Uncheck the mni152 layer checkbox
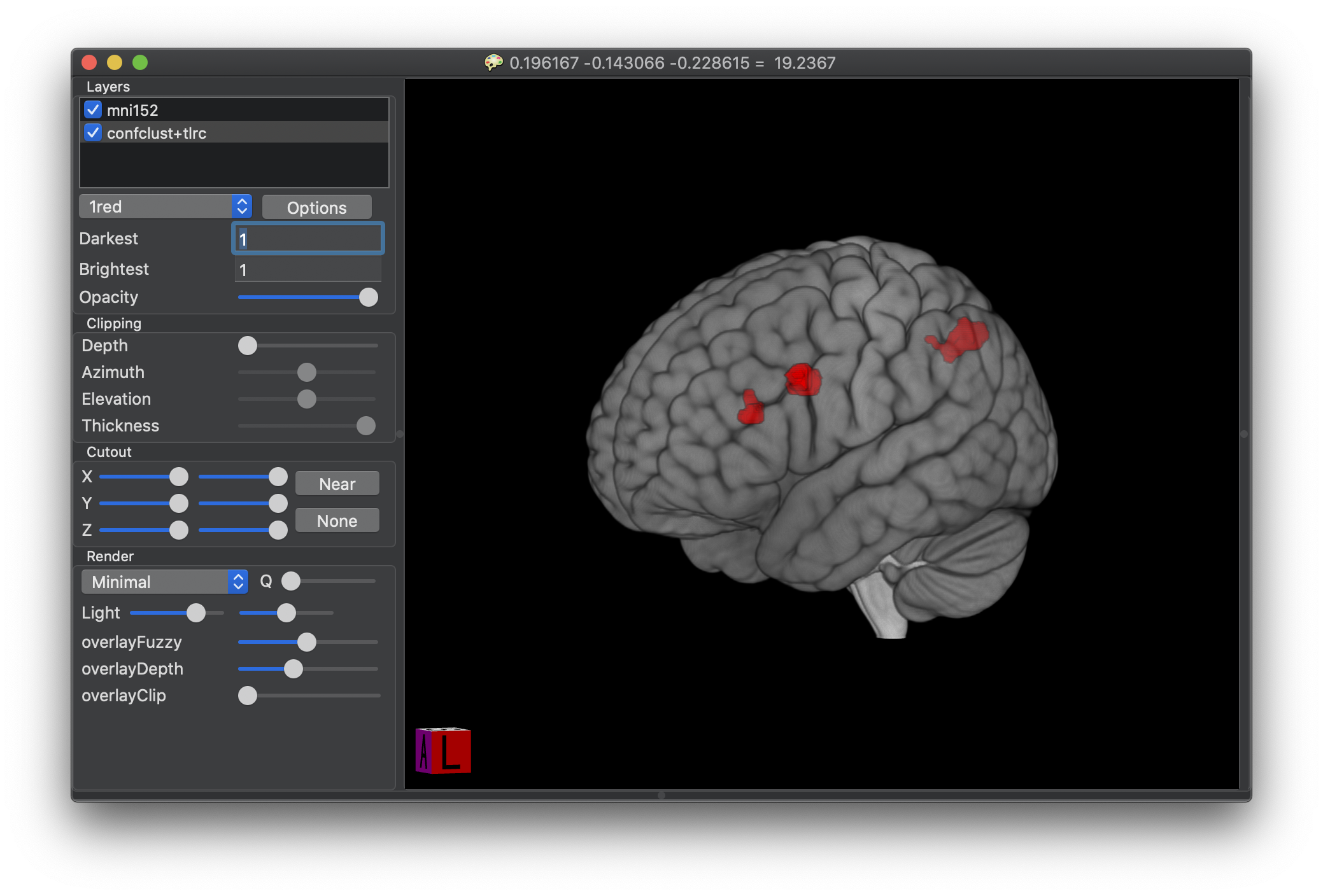 93,109
